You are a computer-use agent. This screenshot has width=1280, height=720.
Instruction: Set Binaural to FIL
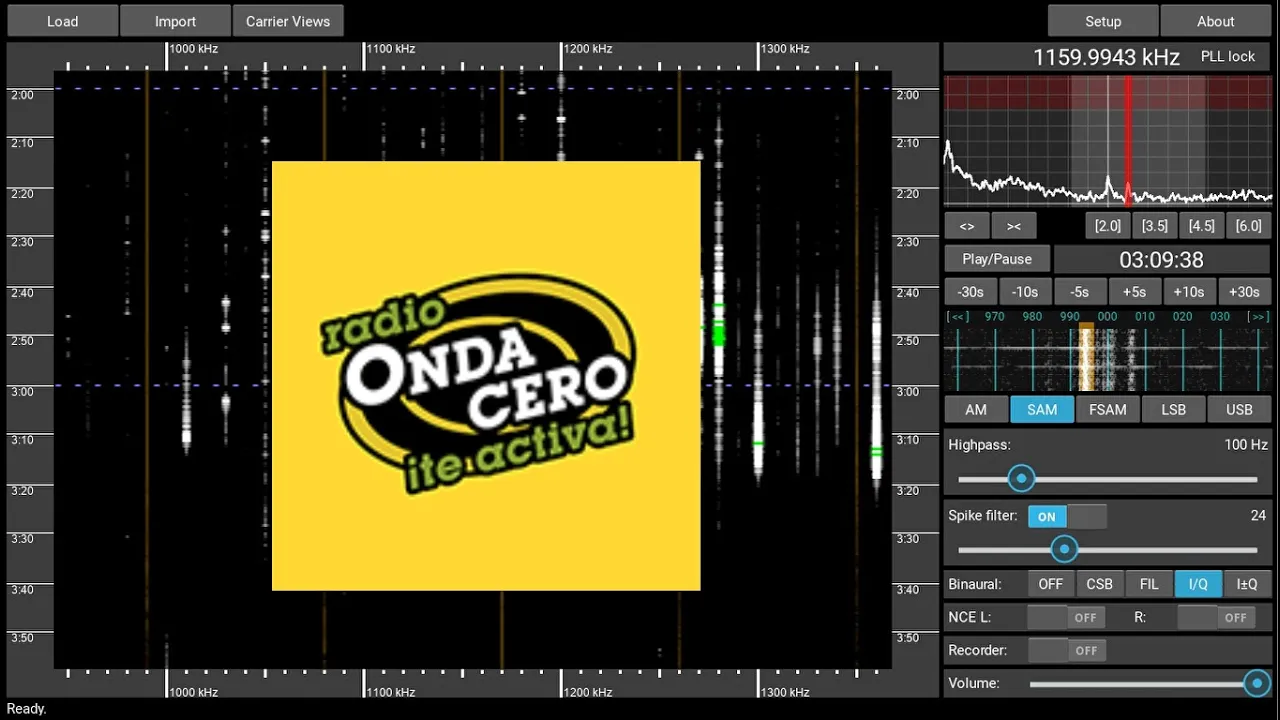point(1149,584)
